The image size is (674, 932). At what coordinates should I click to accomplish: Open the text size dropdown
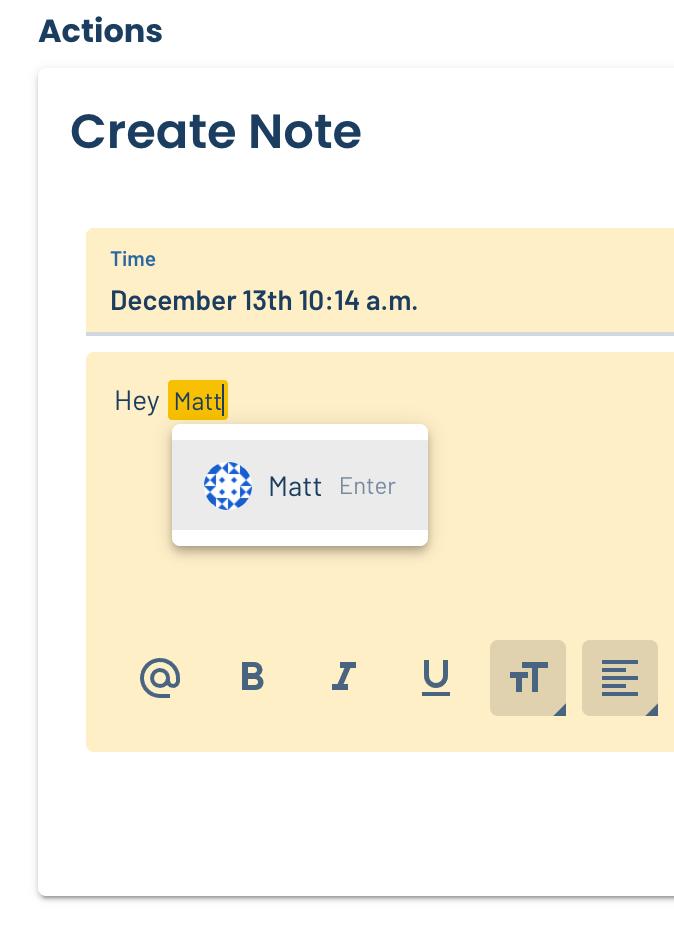click(x=528, y=678)
